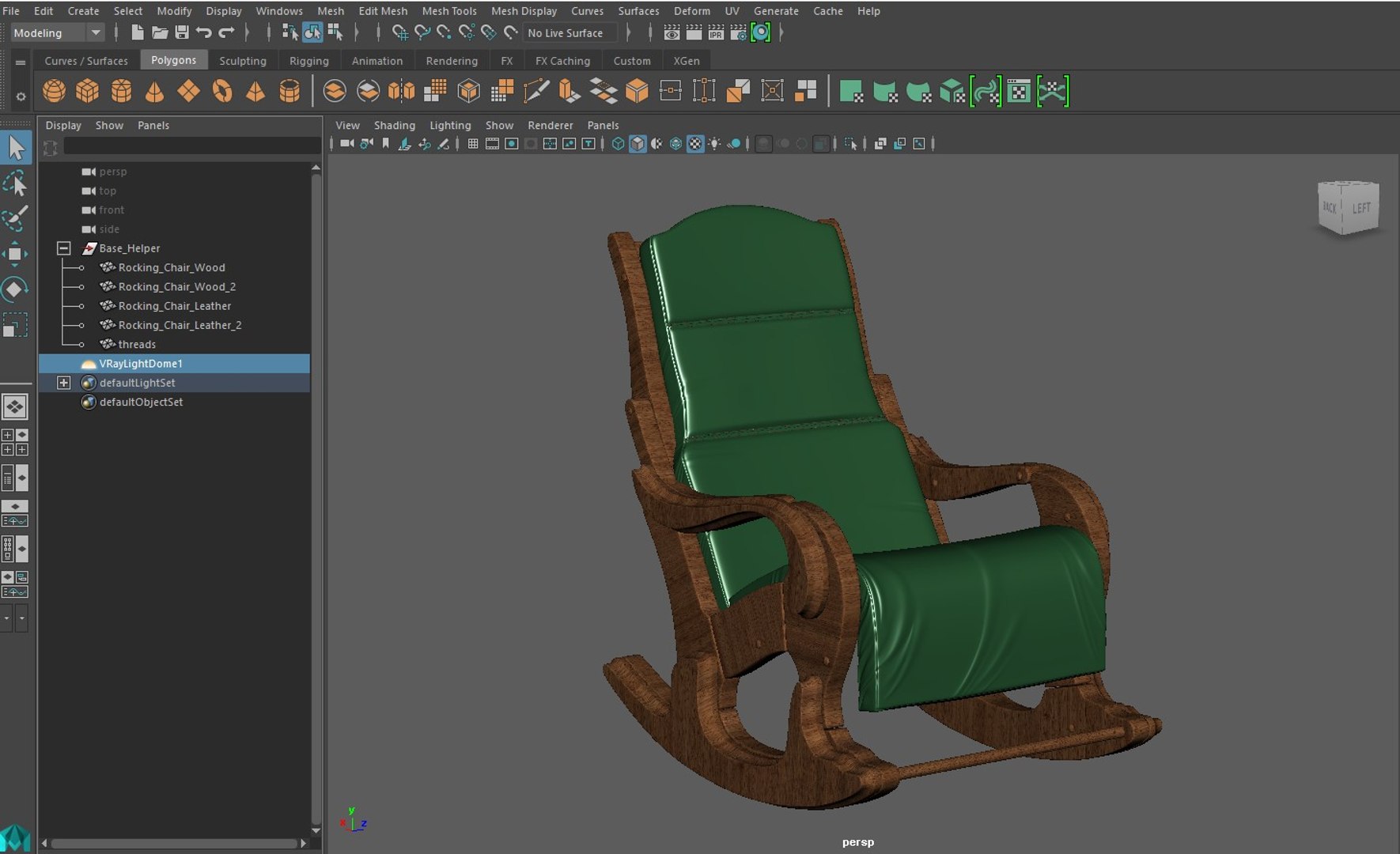Create a polygon cylinder from the shelf

121,92
